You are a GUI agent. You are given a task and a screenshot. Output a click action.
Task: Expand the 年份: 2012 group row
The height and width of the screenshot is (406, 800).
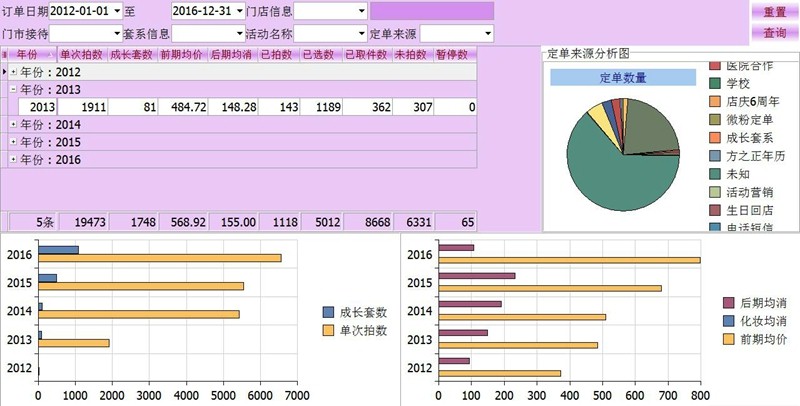point(13,72)
